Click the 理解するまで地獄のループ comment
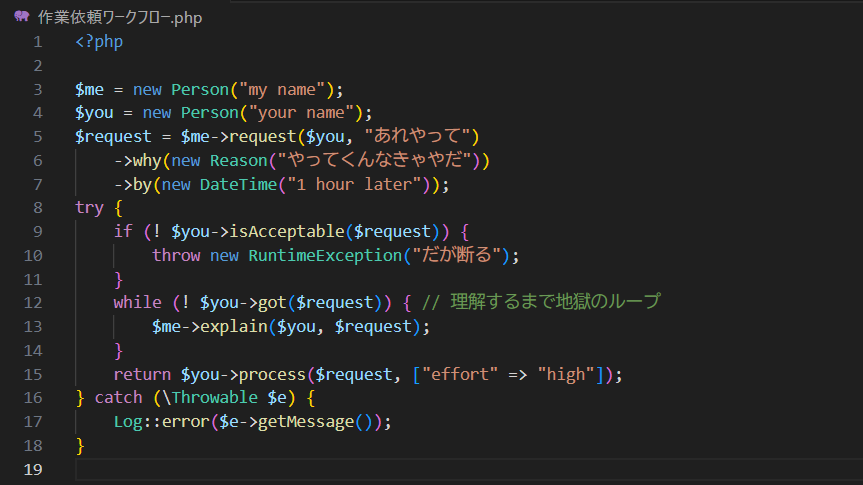Screen dimensions: 863x485 pyautogui.click(x=556, y=302)
